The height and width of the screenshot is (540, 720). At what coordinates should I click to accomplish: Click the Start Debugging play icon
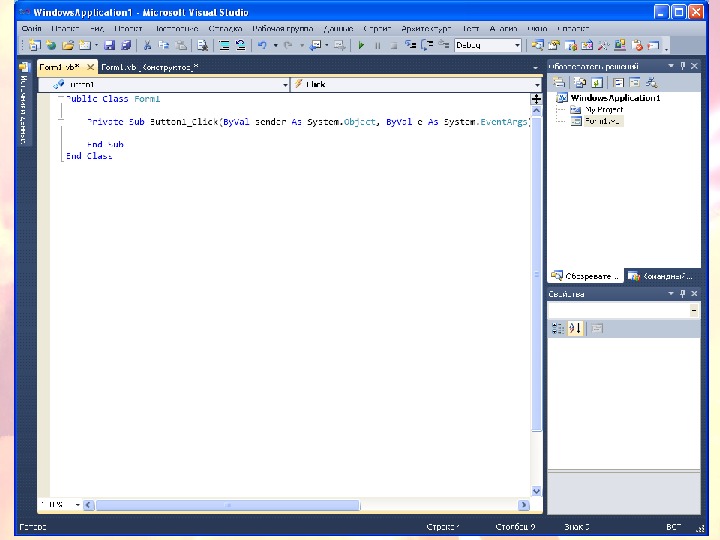(361, 46)
